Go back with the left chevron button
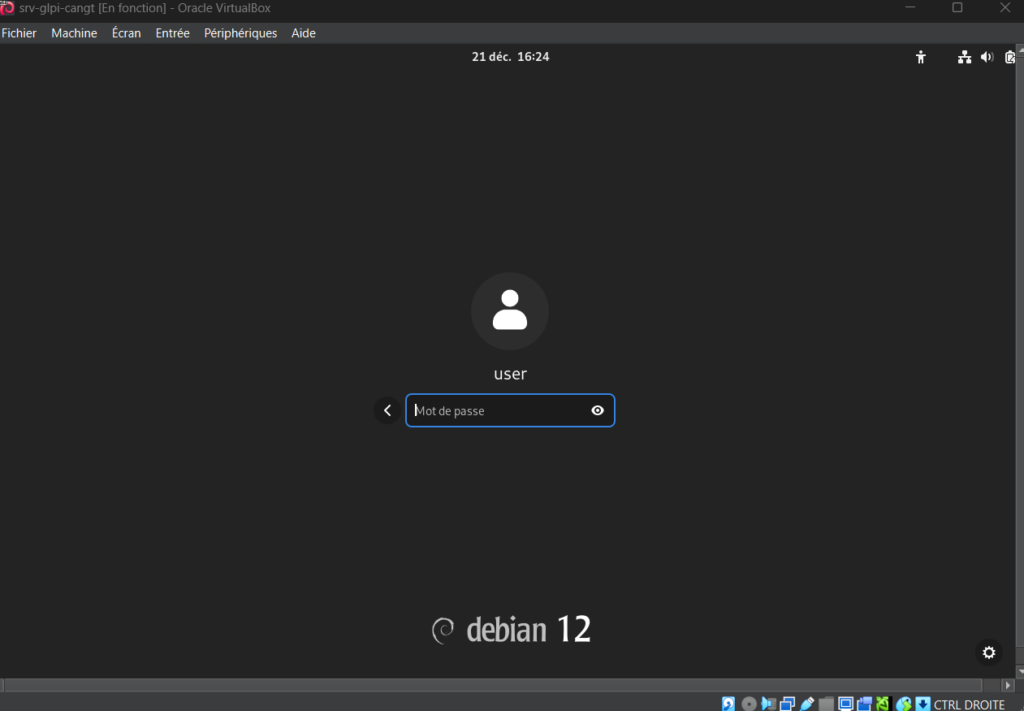 tap(388, 410)
